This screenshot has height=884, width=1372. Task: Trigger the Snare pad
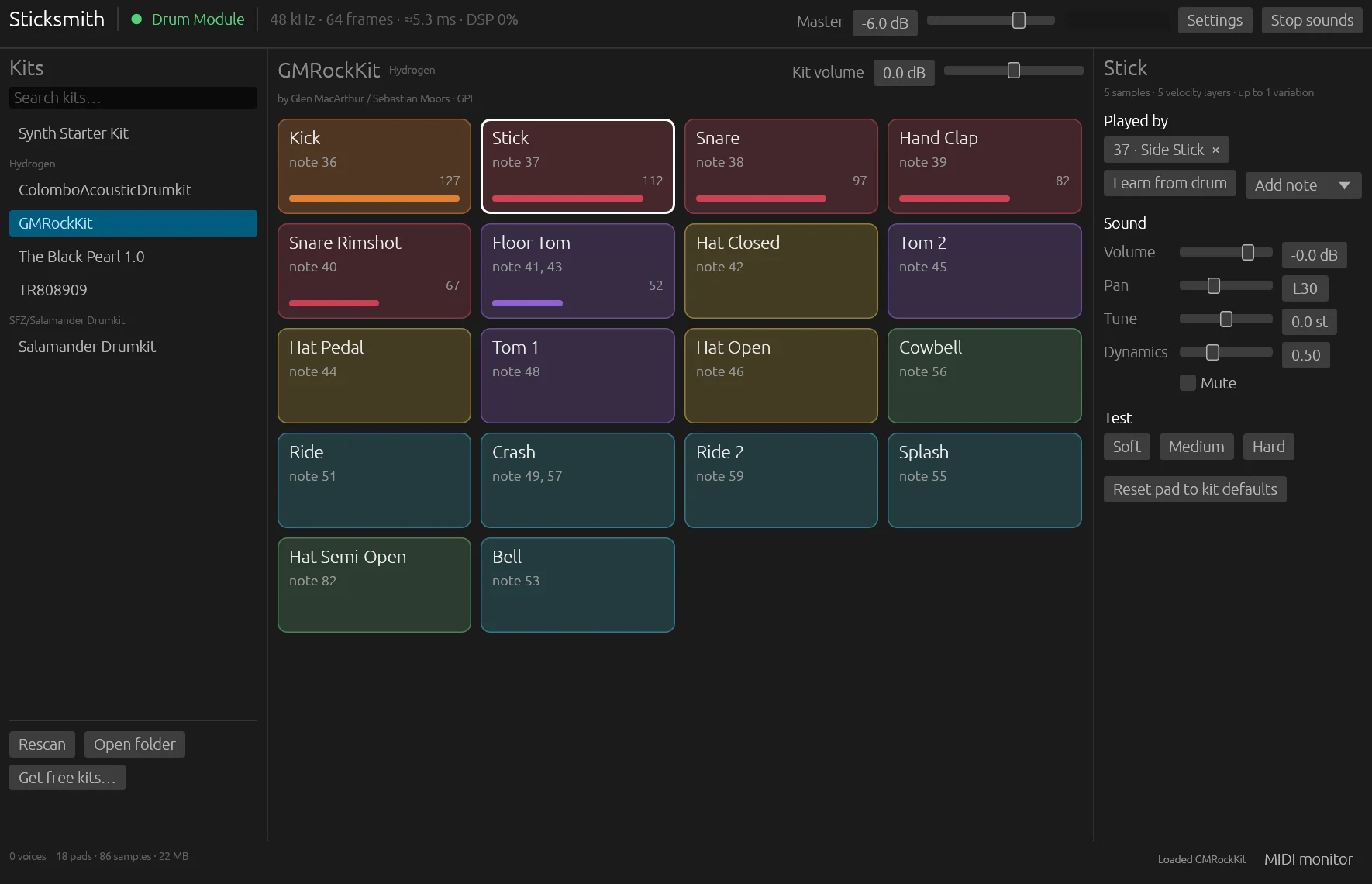coord(781,166)
